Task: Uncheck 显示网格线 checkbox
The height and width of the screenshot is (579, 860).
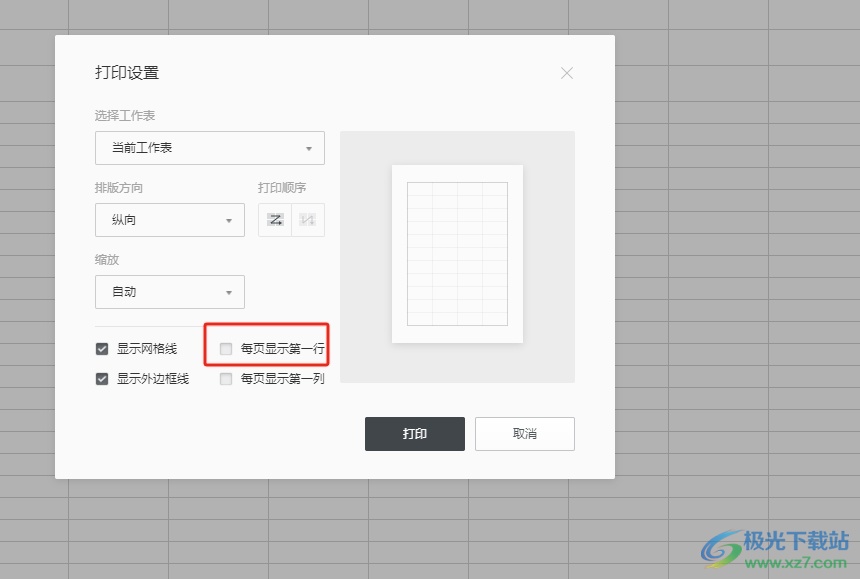Action: [102, 349]
